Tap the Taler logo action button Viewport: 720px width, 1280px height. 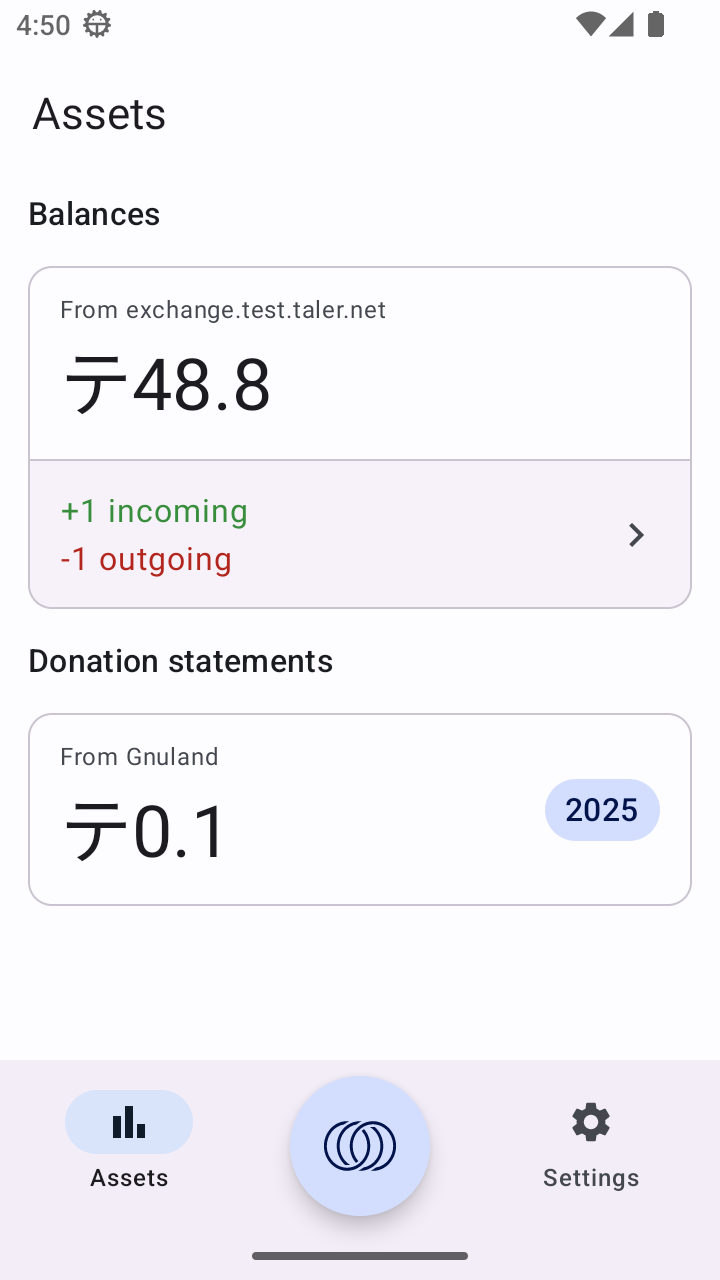(x=360, y=1146)
